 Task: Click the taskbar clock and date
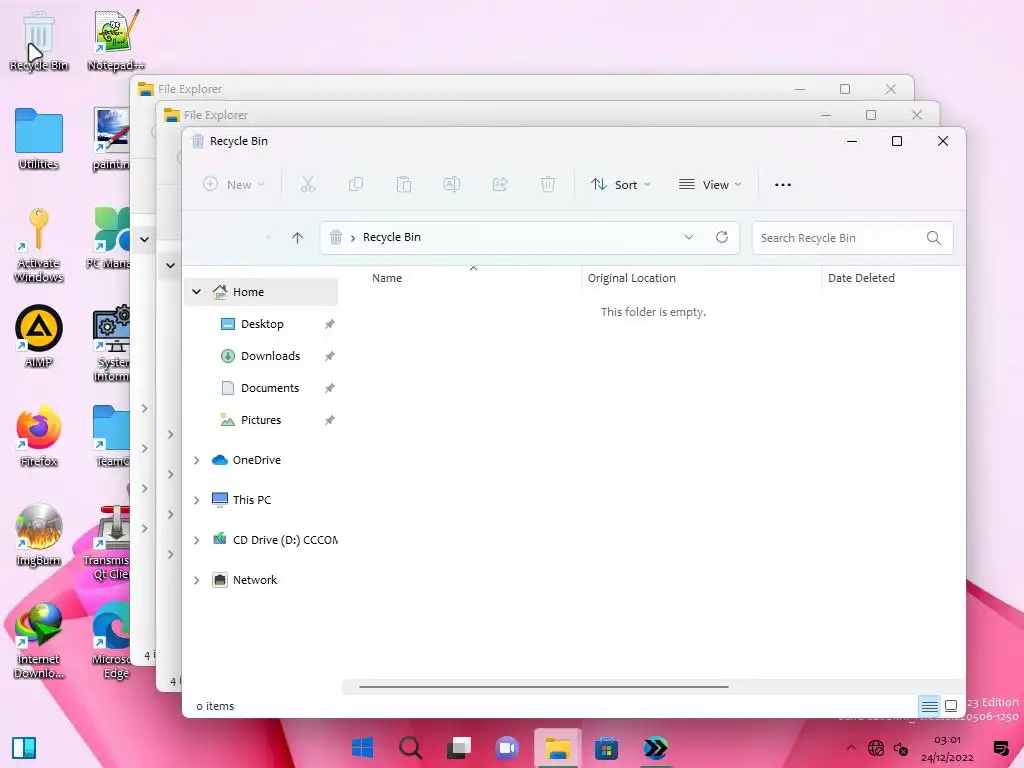[947, 748]
